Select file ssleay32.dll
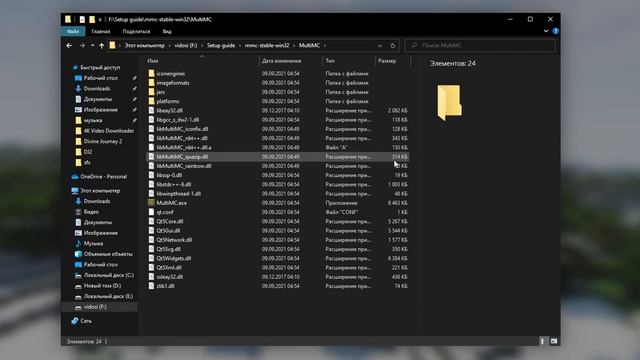 point(169,277)
